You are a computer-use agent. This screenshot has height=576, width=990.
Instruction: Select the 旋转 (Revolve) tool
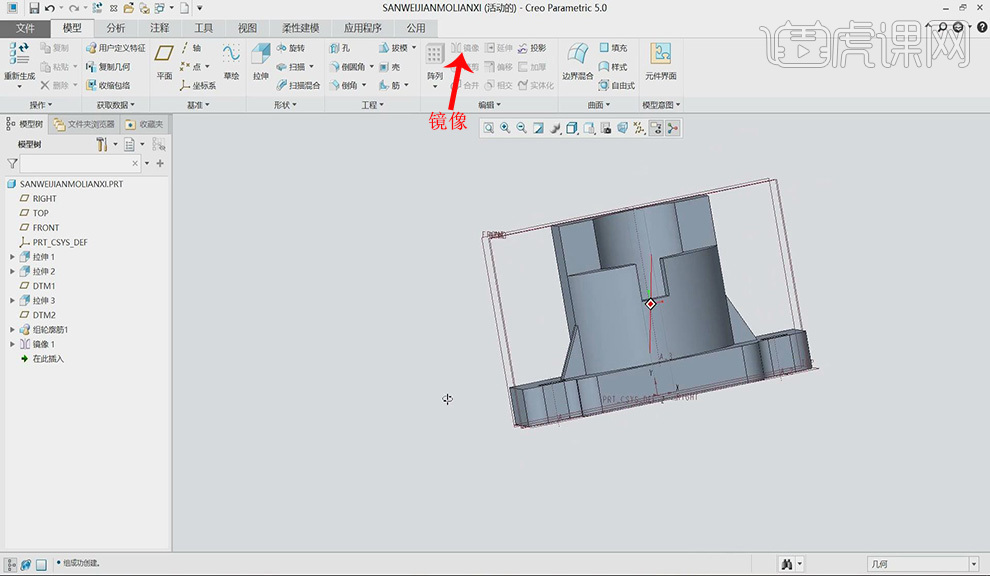click(x=290, y=48)
